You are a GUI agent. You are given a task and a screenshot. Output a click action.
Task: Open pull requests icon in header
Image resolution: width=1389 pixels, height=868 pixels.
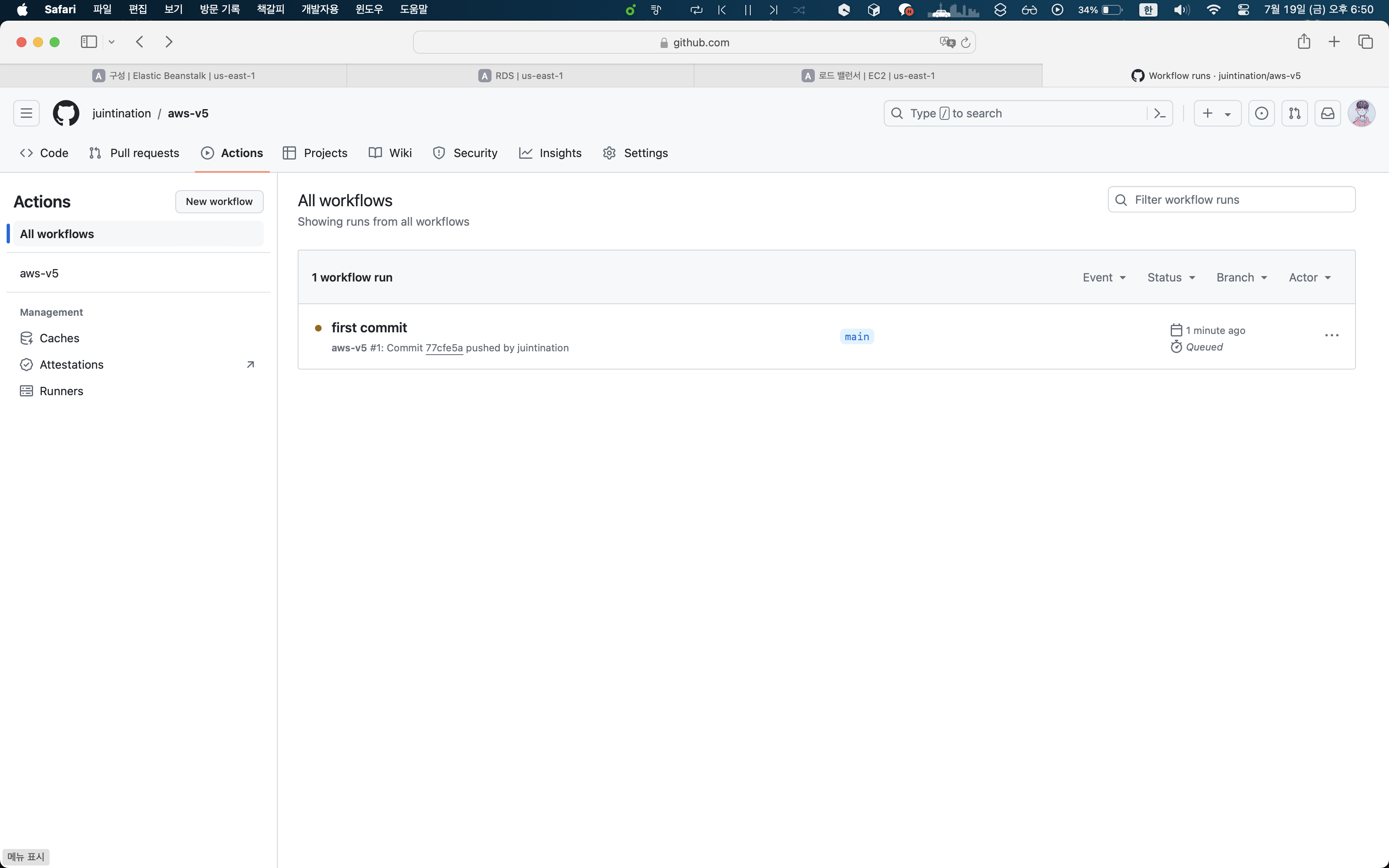pos(1294,113)
